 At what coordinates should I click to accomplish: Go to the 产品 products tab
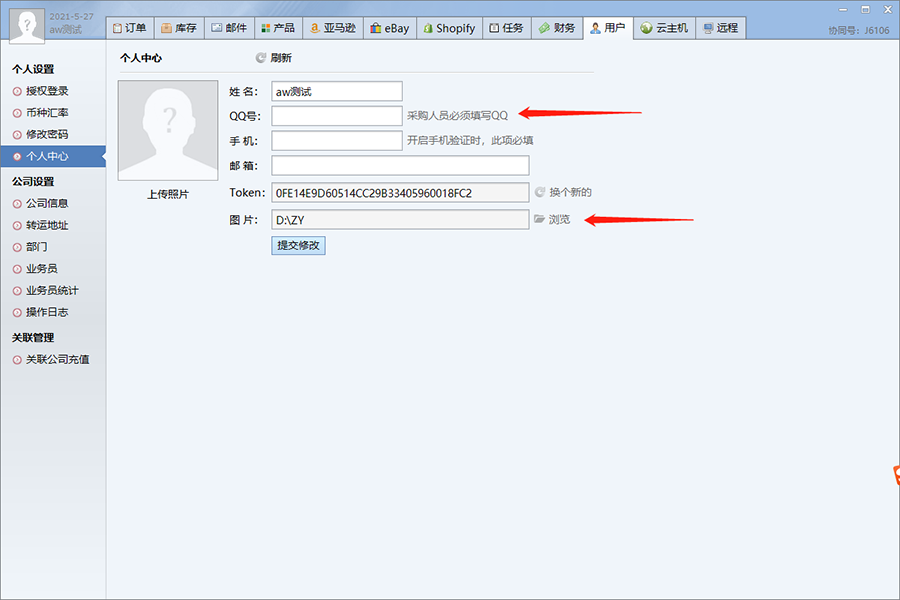[x=278, y=28]
